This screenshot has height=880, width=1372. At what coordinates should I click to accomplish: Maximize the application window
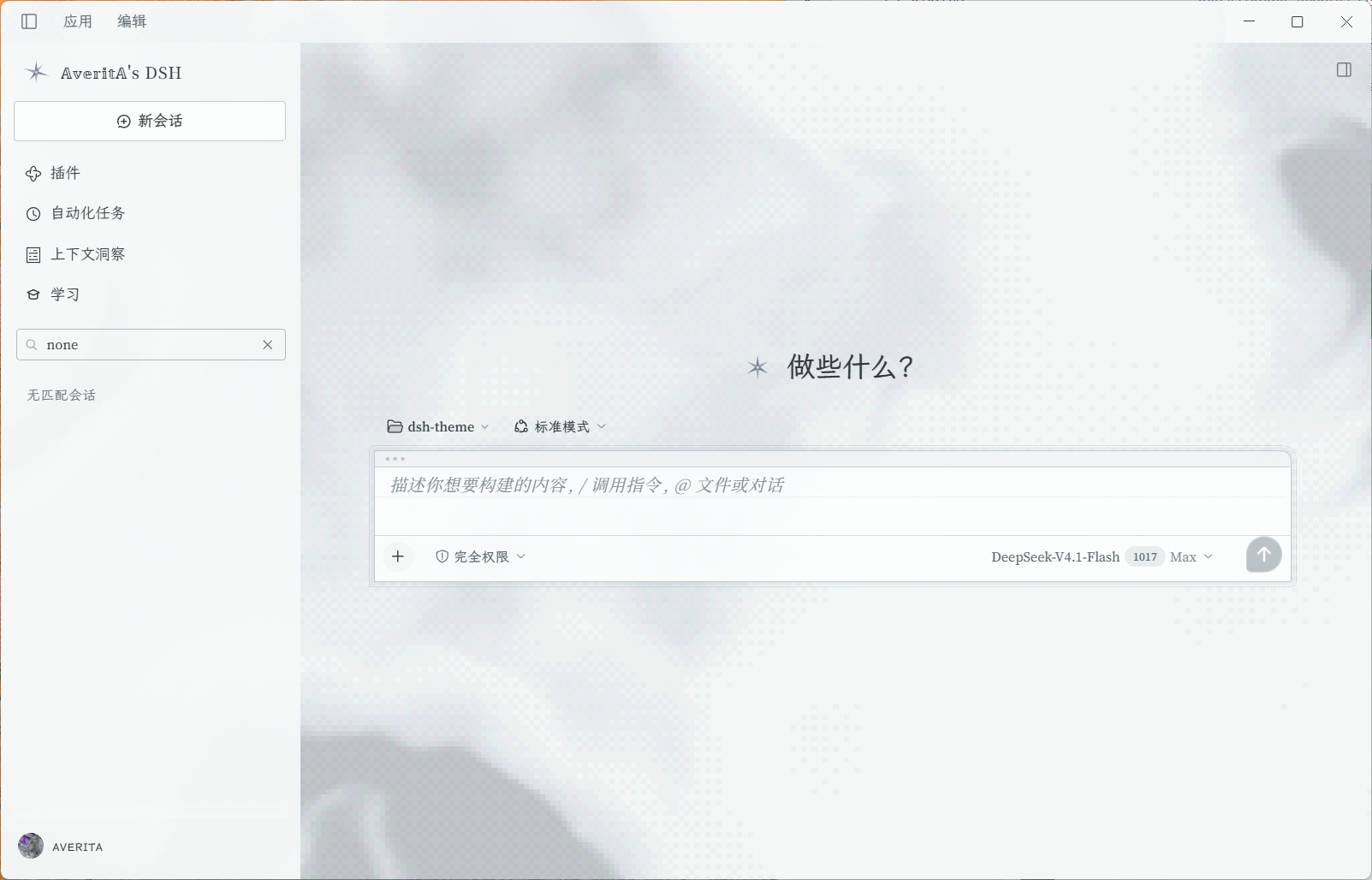point(1298,21)
